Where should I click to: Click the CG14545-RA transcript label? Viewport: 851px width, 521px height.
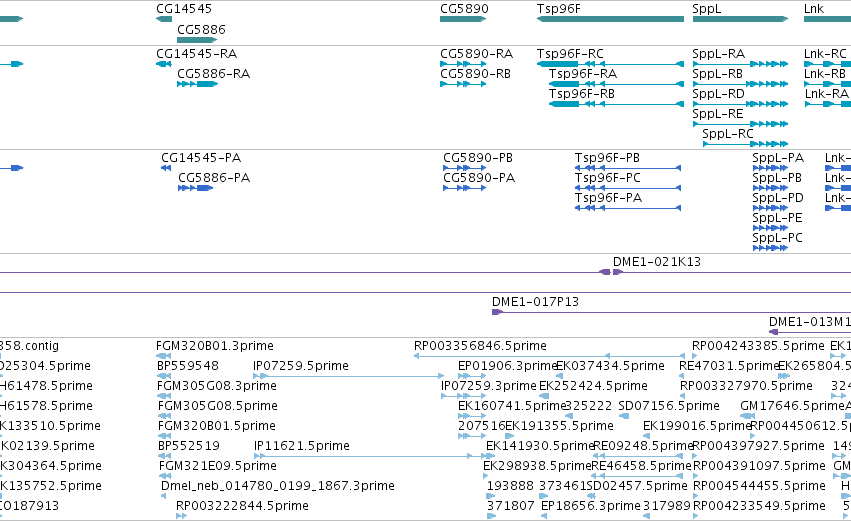pos(196,54)
